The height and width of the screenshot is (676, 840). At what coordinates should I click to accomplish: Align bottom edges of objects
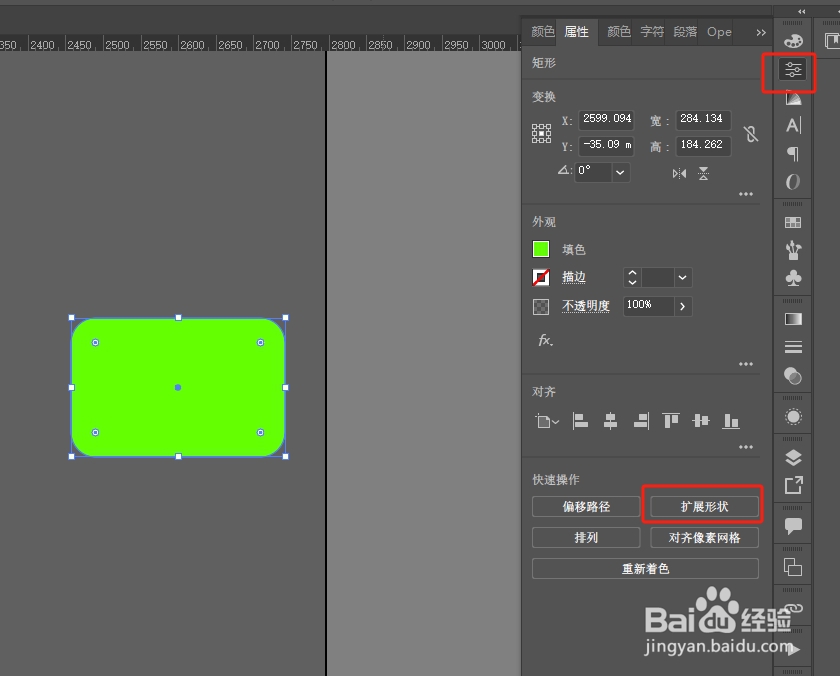pos(731,421)
